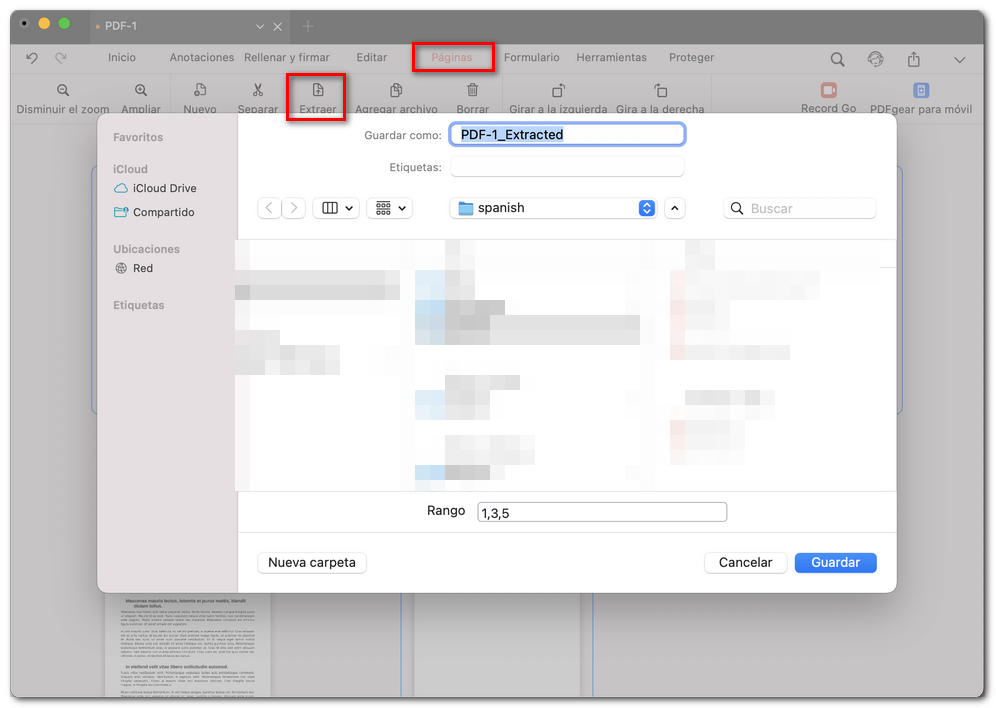Image resolution: width=996 pixels, height=708 pixels.
Task: Create a Nueva carpeta
Action: (311, 562)
